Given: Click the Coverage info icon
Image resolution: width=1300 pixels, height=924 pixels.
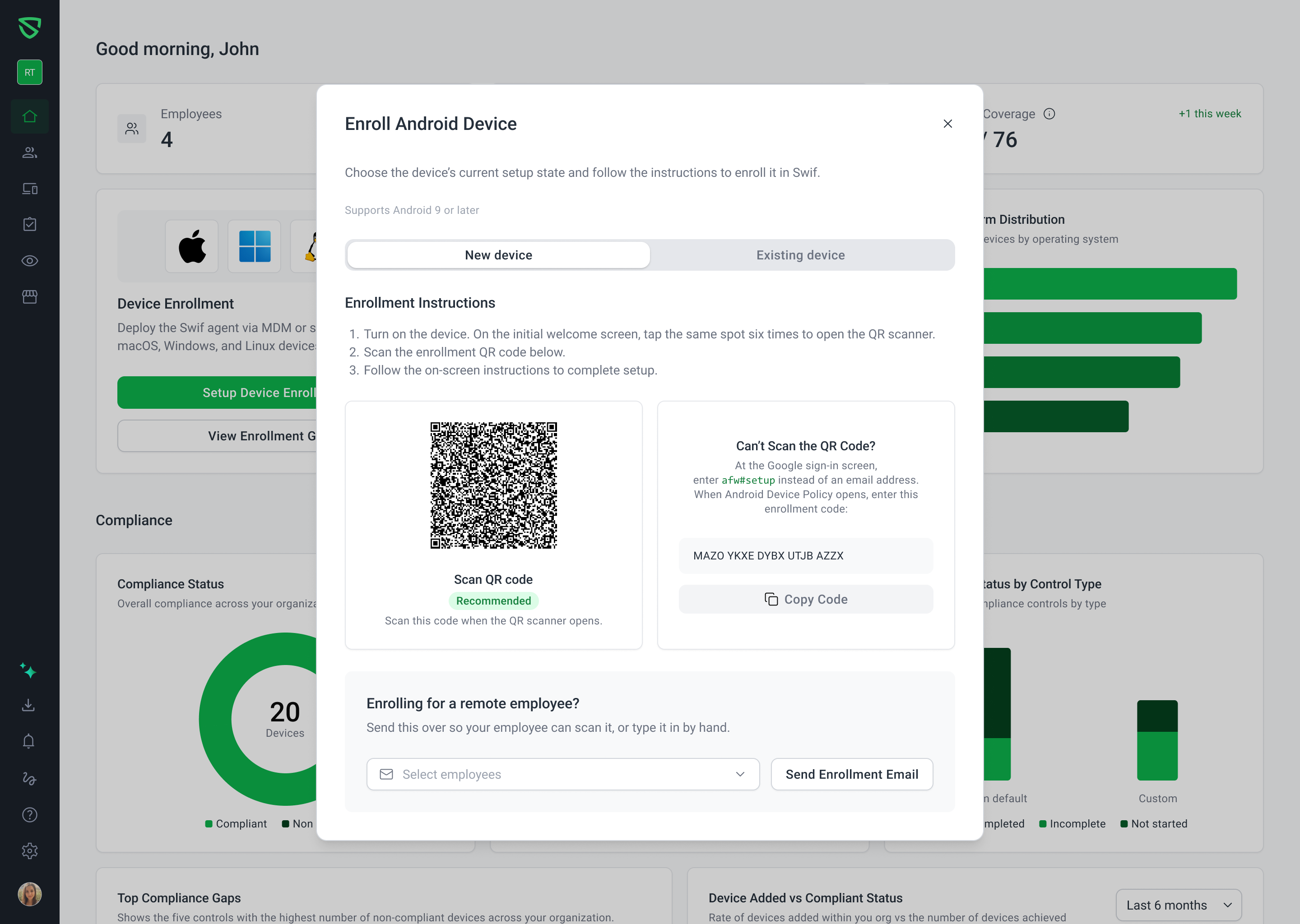Looking at the screenshot, I should 1049,114.
